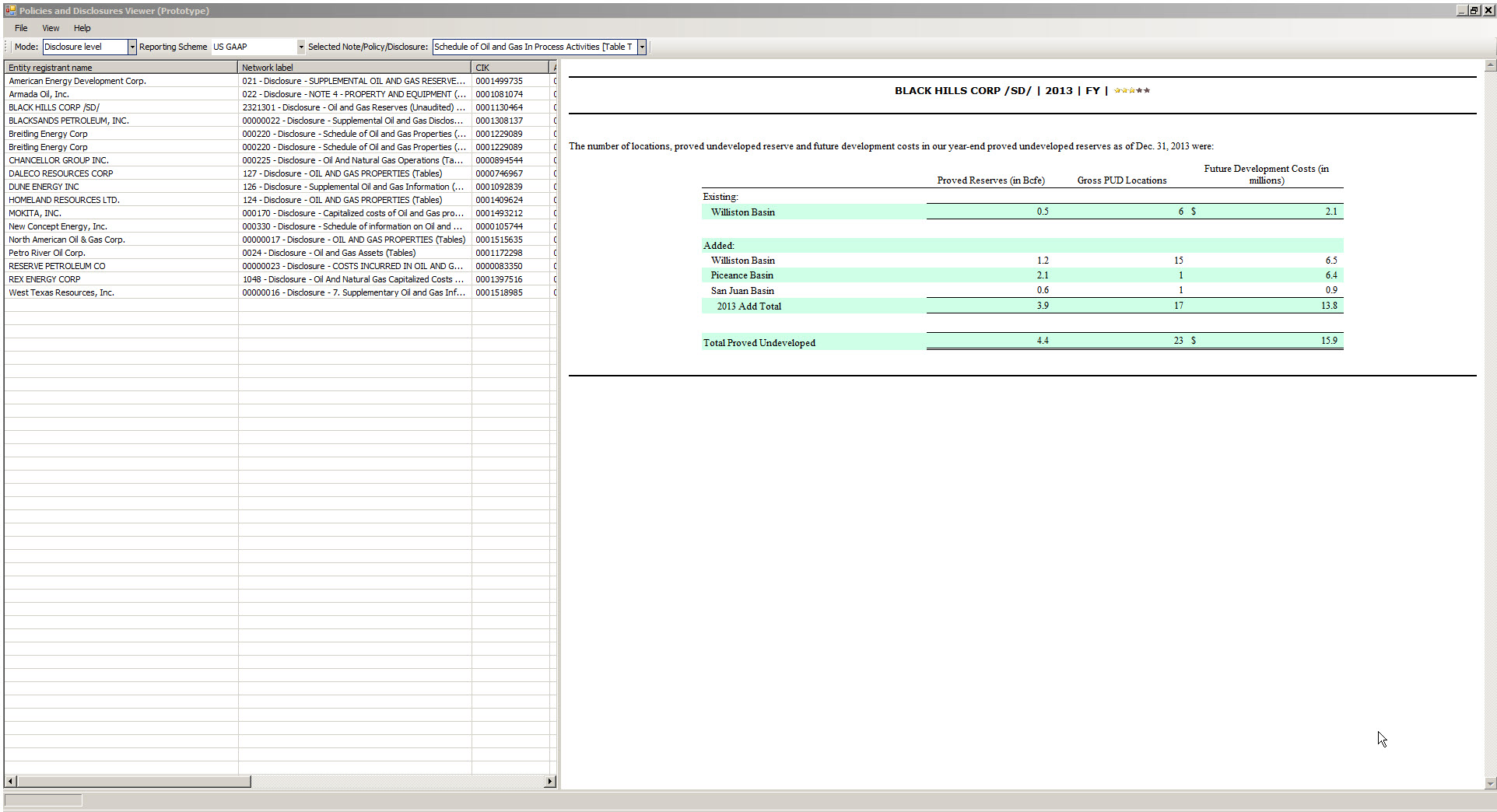Screen dimensions: 1497x812
Task: Click the left arrow of horizontal scrollbar
Action: (10, 781)
